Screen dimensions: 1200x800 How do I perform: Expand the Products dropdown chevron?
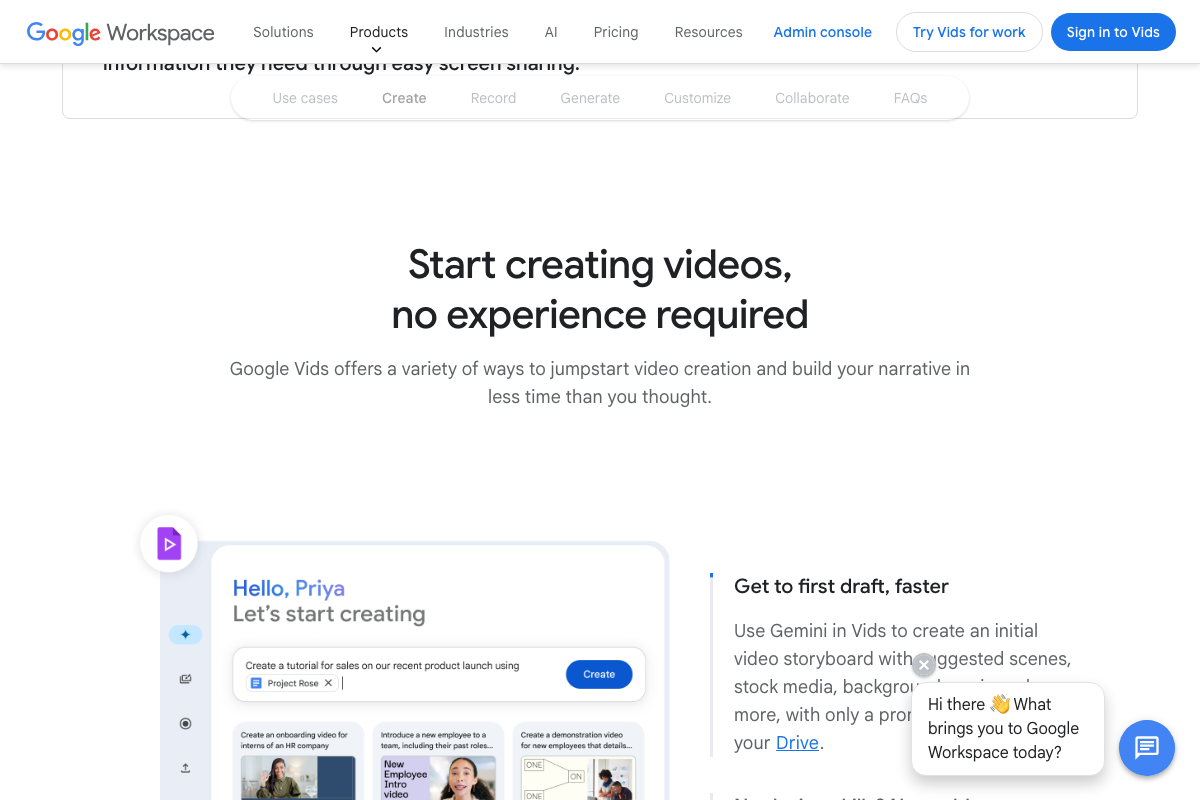pyautogui.click(x=377, y=49)
